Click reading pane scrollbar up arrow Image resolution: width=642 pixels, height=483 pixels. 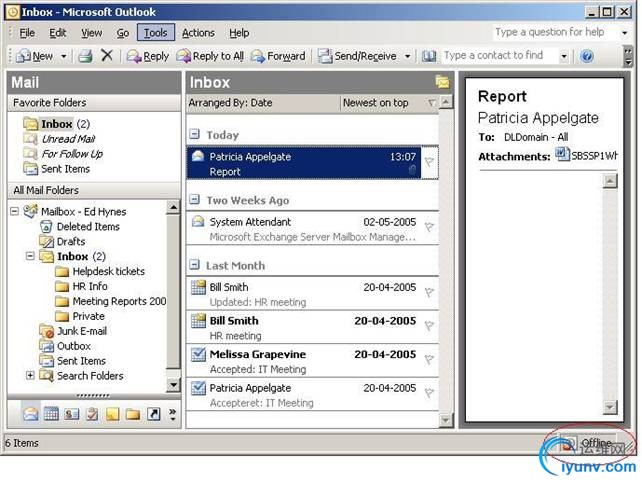[x=610, y=181]
